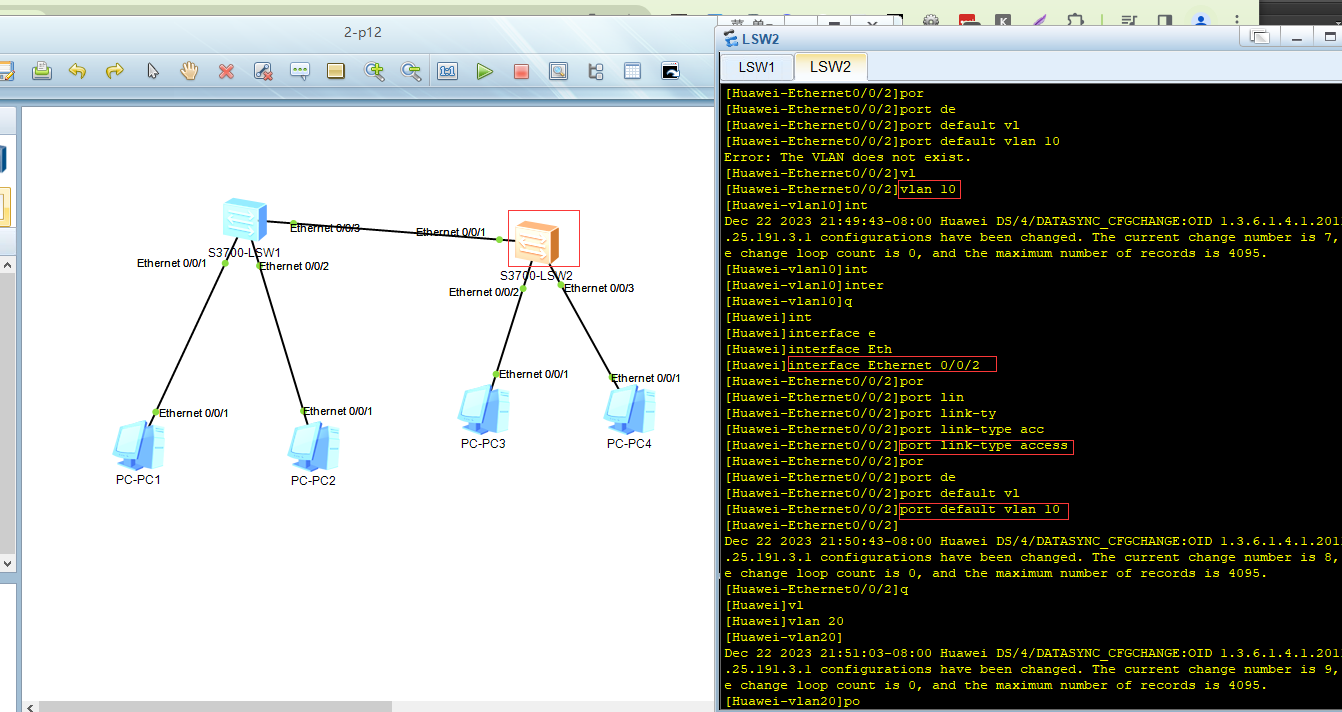Viewport: 1342px width, 712px height.
Task: Zoom in on the topology canvas
Action: [374, 71]
